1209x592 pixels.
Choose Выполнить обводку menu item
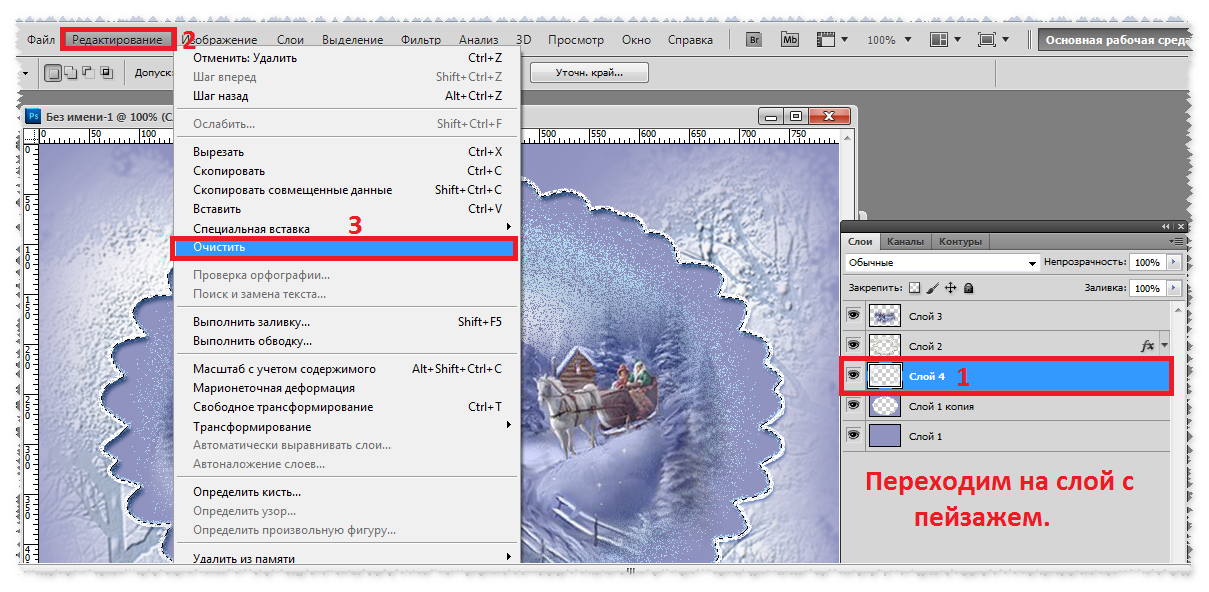coord(347,341)
